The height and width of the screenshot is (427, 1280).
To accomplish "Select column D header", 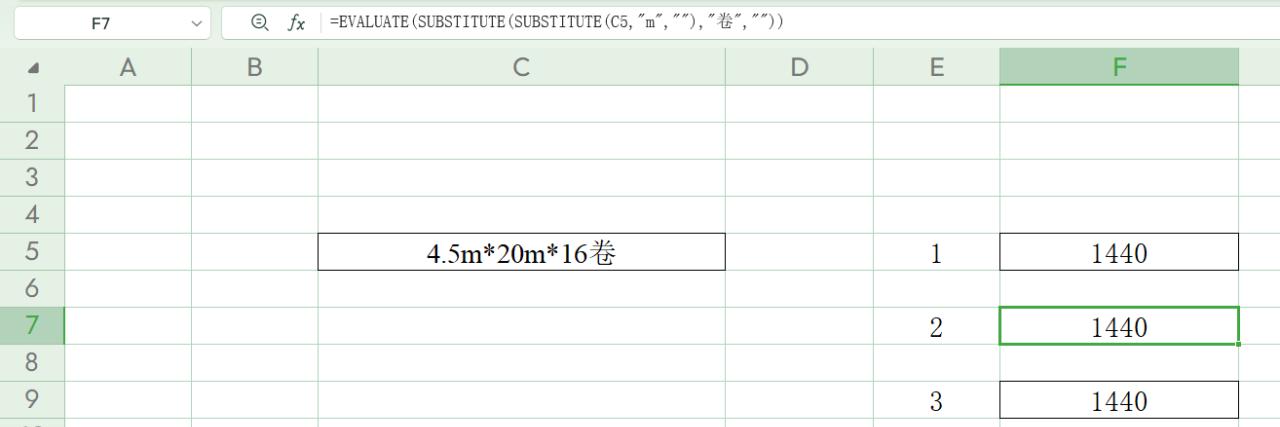I will [x=799, y=67].
